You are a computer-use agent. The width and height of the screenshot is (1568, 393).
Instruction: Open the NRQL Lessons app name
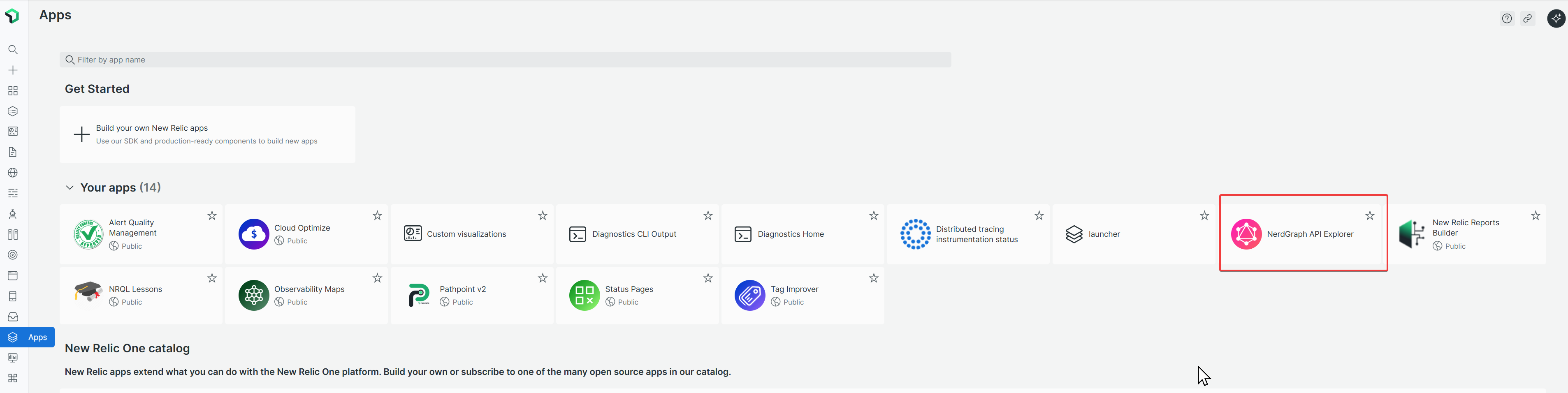point(135,289)
